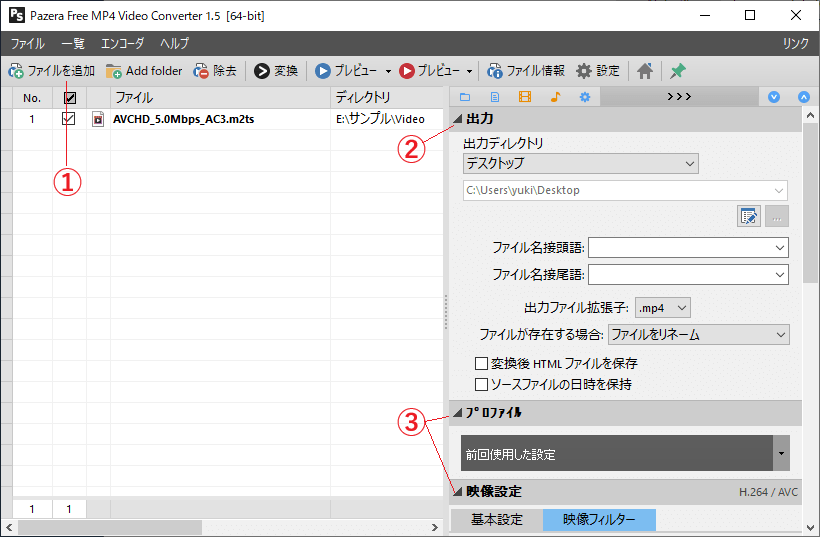Open ファイル情報 file info
Image resolution: width=820 pixels, height=537 pixels.
tap(526, 71)
